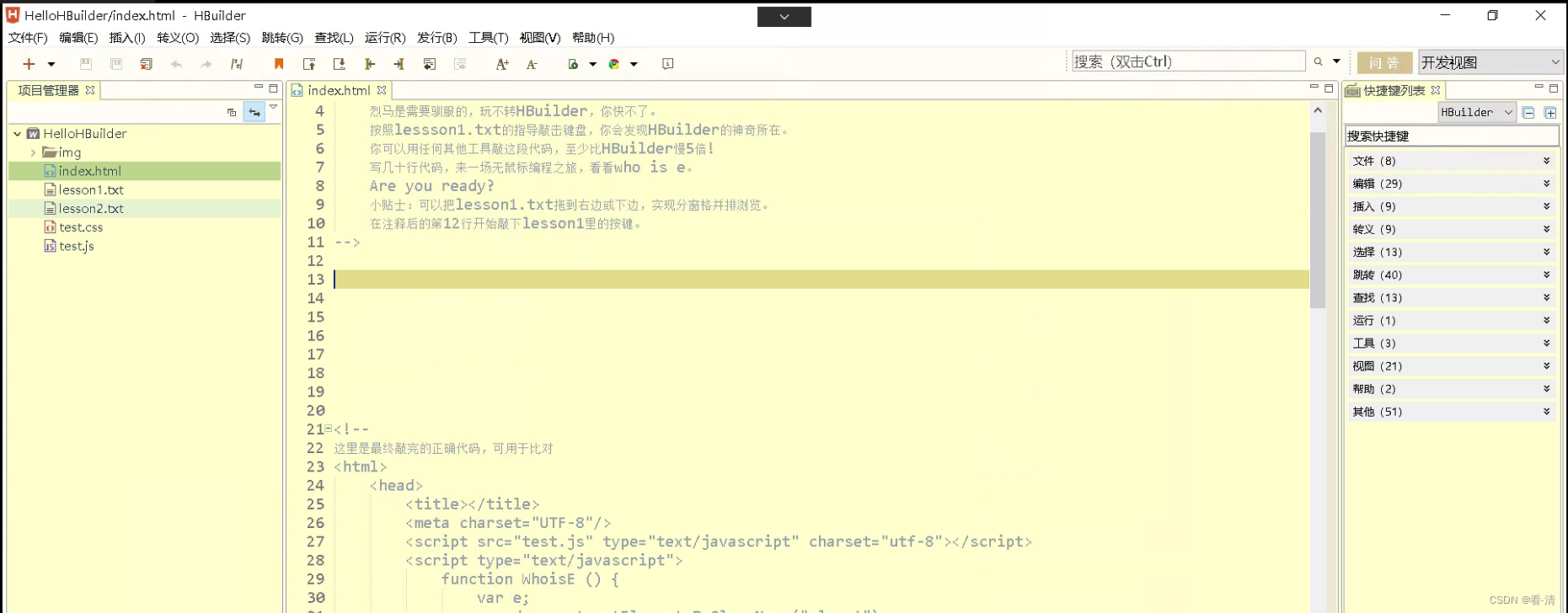The width and height of the screenshot is (1568, 613).
Task: Toggle link with editor icon
Action: 254,112
